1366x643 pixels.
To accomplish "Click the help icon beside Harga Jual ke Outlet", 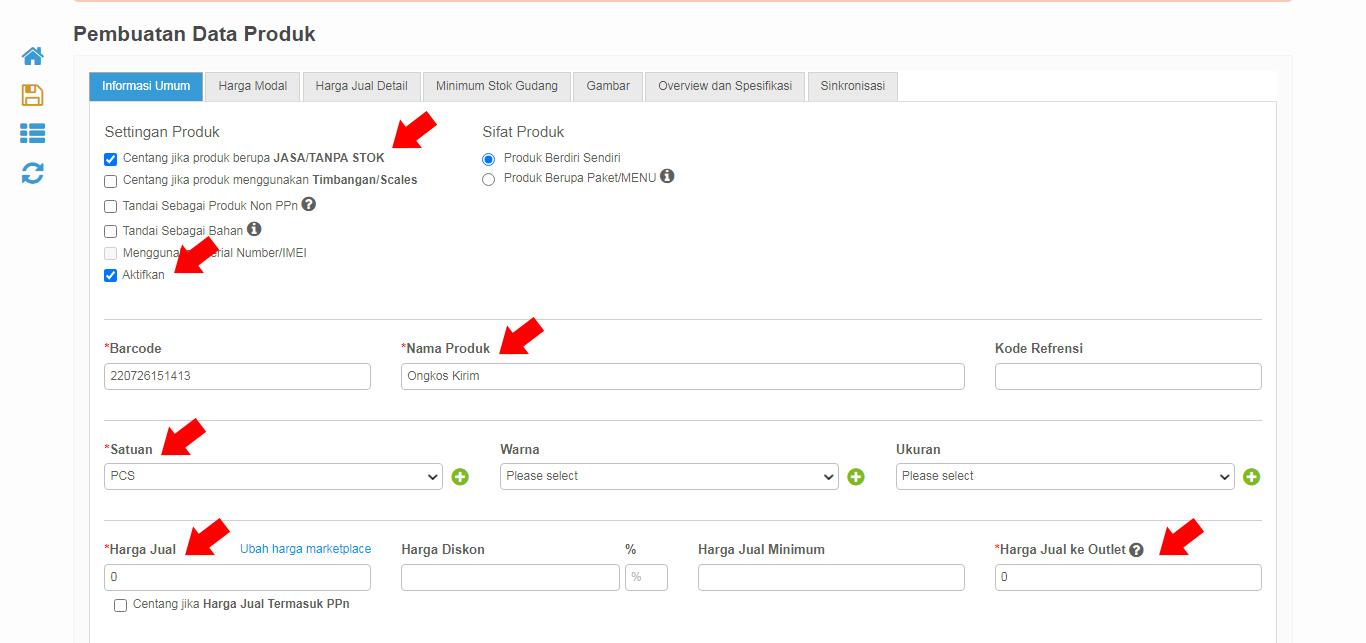I will pos(1136,550).
